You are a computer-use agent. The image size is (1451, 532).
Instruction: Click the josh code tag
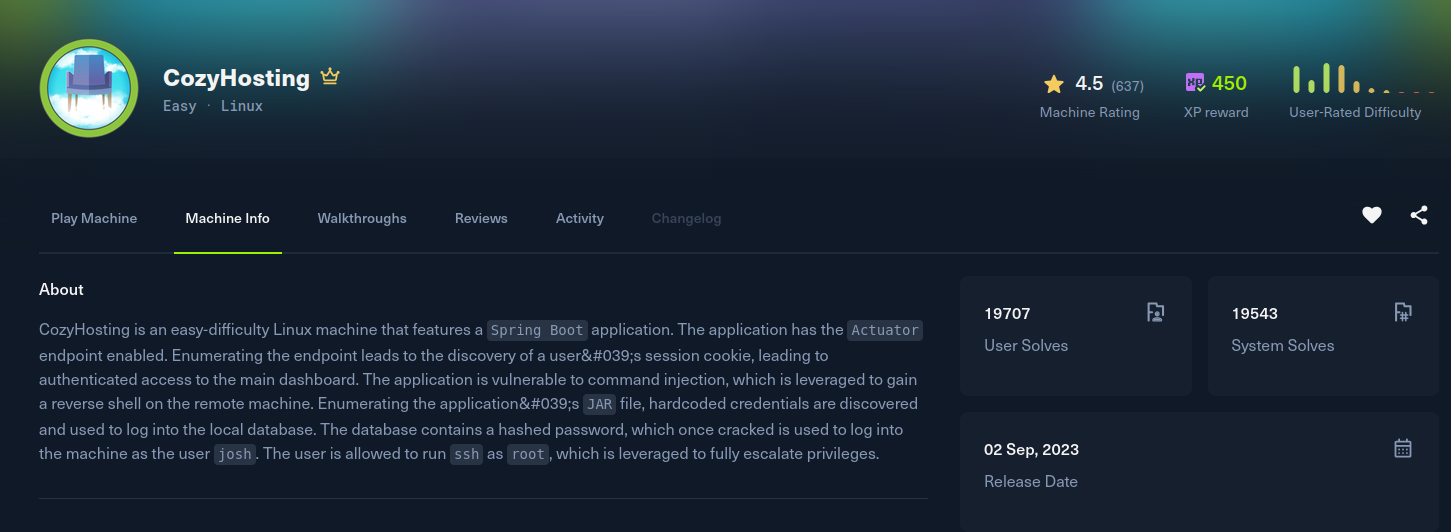235,454
